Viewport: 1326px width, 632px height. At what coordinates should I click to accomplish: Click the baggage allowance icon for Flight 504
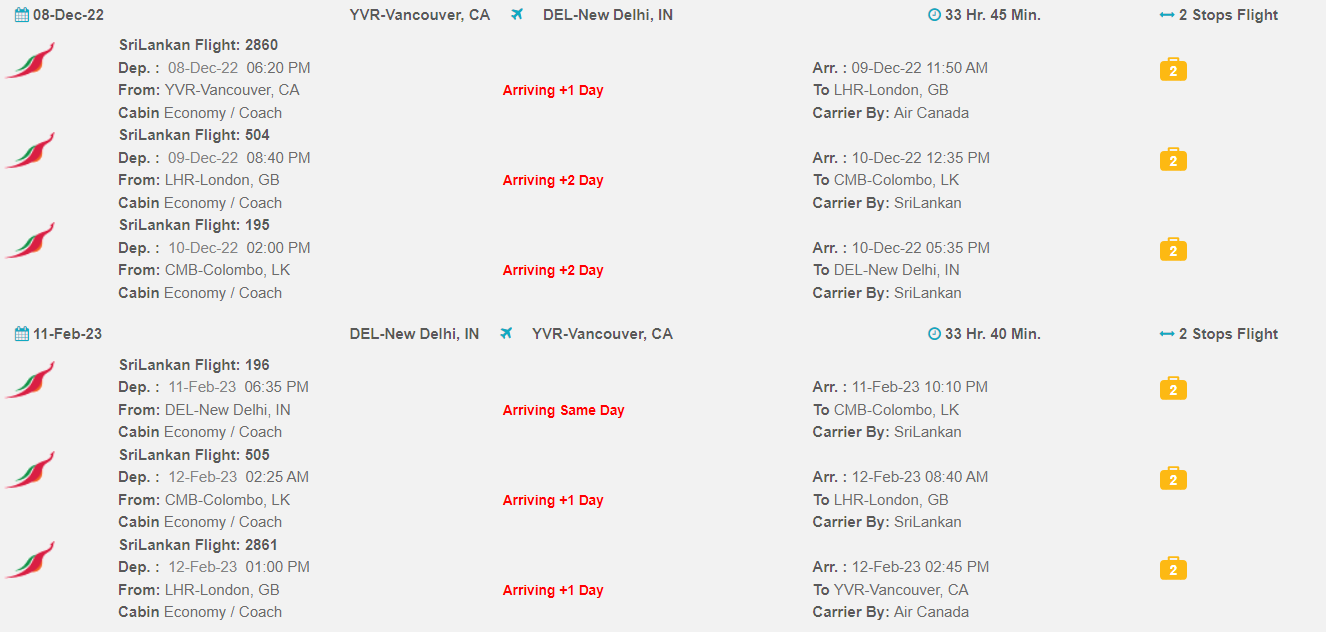1173,160
